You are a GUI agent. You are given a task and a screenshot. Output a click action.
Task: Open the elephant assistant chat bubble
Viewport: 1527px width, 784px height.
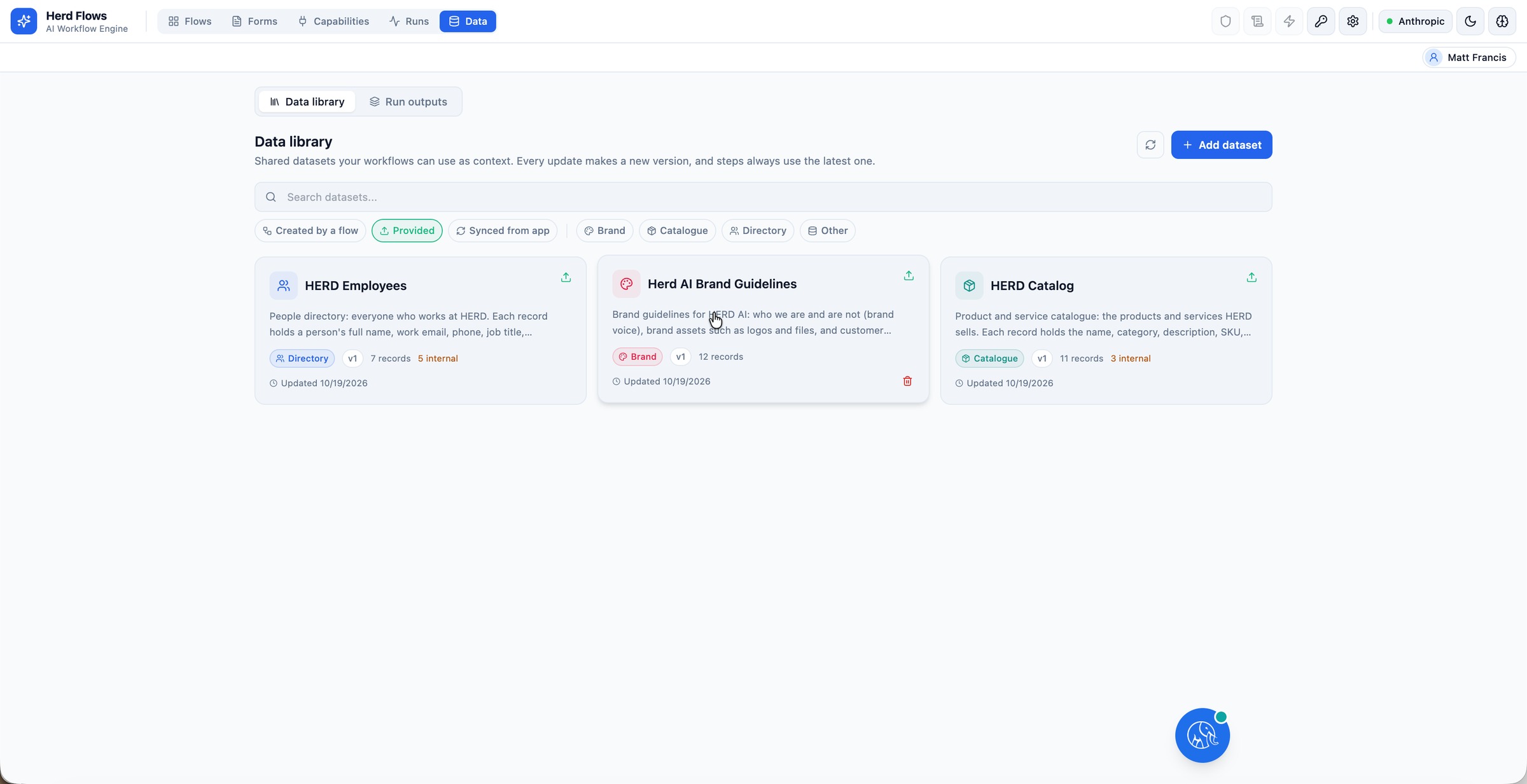coord(1203,735)
